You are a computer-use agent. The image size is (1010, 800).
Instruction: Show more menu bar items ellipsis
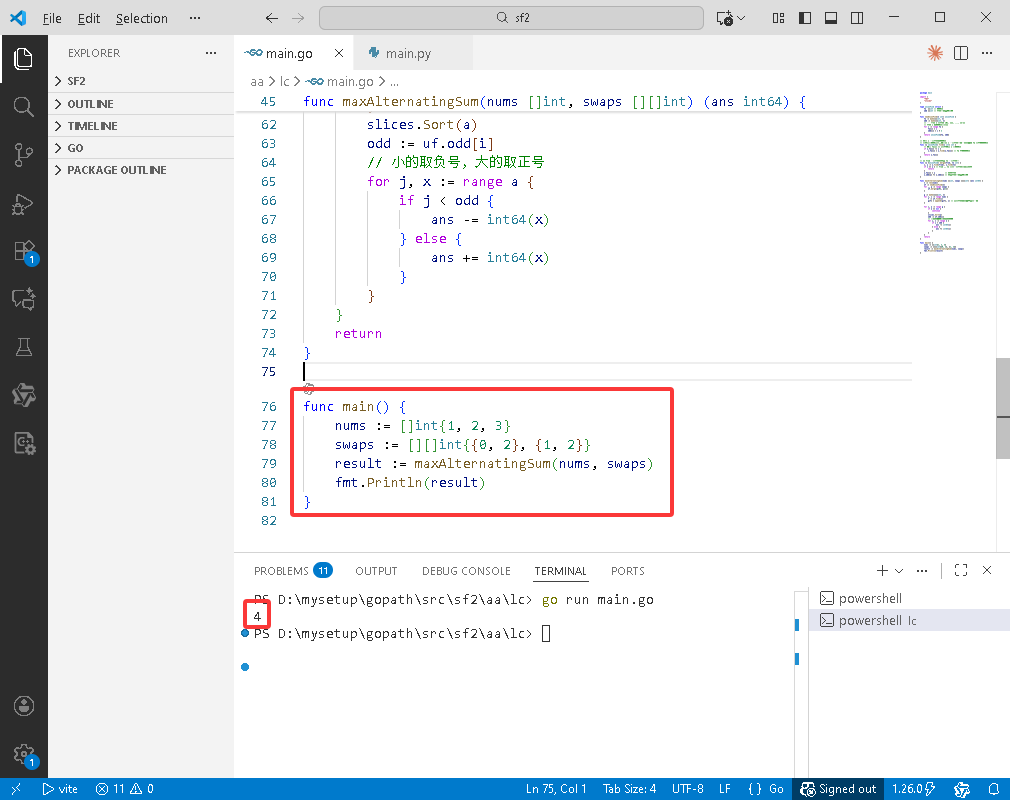click(195, 18)
